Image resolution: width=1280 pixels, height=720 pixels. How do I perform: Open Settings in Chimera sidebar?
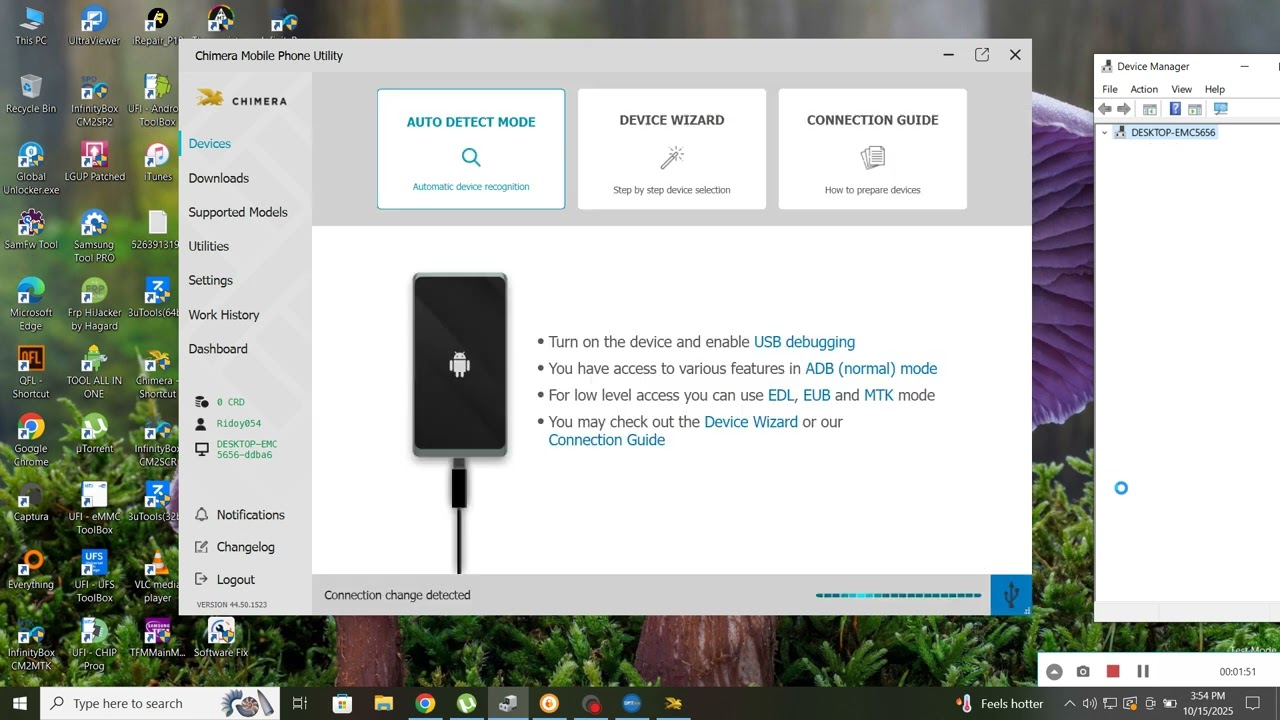click(211, 280)
